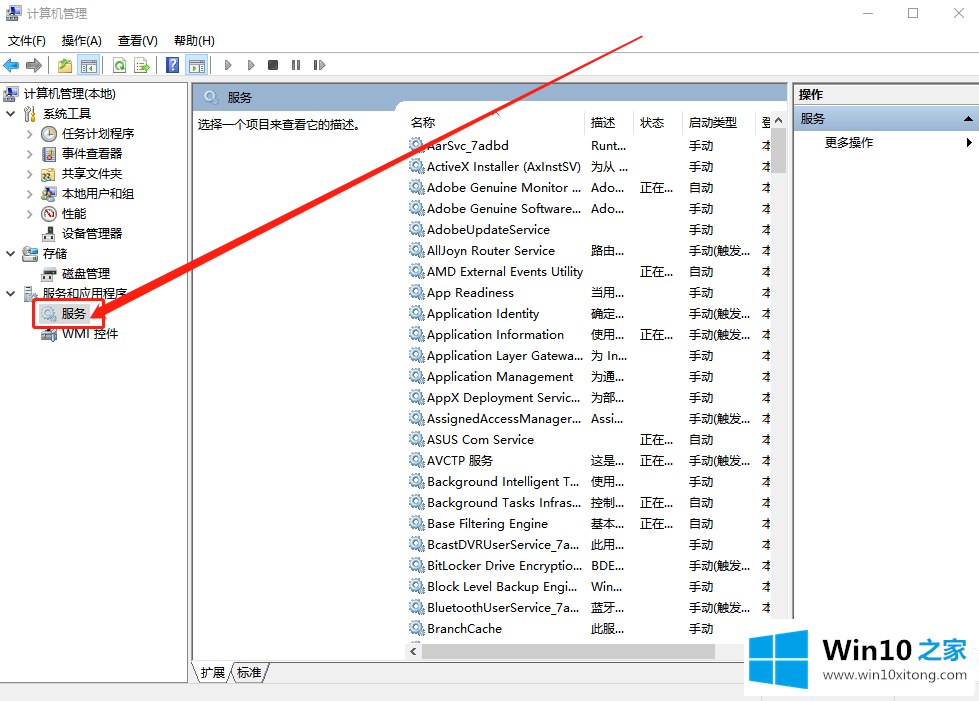Select 磁盘管理 in the tree
Viewport: 979px width, 701px height.
(86, 273)
